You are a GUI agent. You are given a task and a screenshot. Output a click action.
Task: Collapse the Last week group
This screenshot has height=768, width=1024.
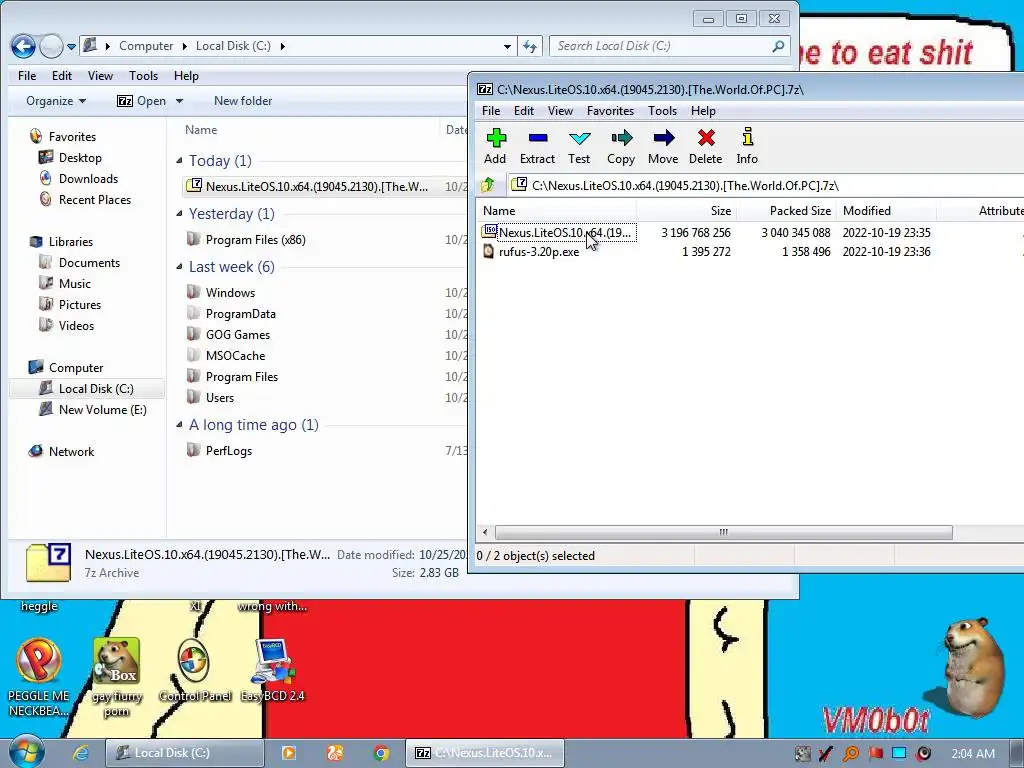(x=180, y=266)
